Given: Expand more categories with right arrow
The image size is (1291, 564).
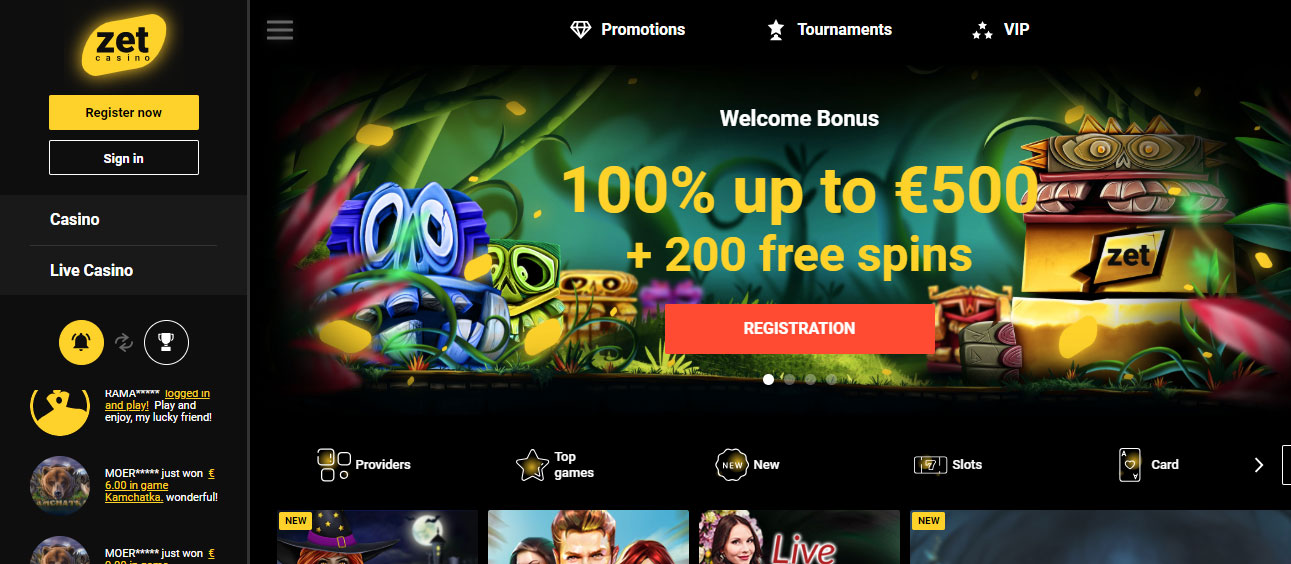Looking at the screenshot, I should (1259, 464).
